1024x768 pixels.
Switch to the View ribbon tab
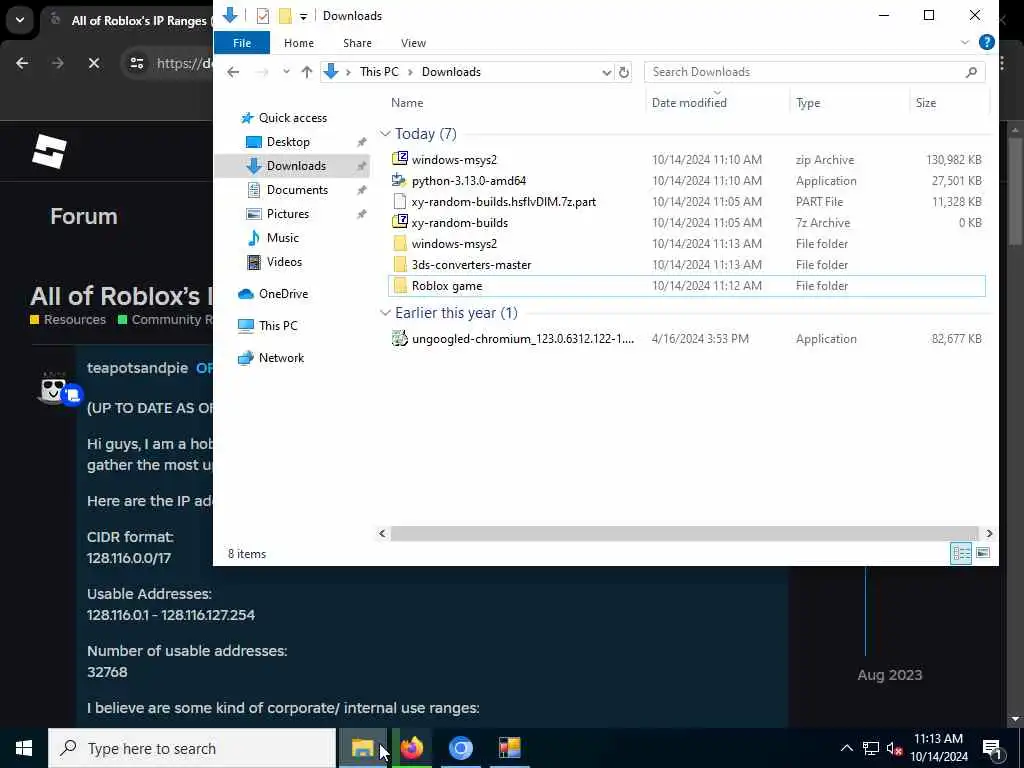point(413,43)
